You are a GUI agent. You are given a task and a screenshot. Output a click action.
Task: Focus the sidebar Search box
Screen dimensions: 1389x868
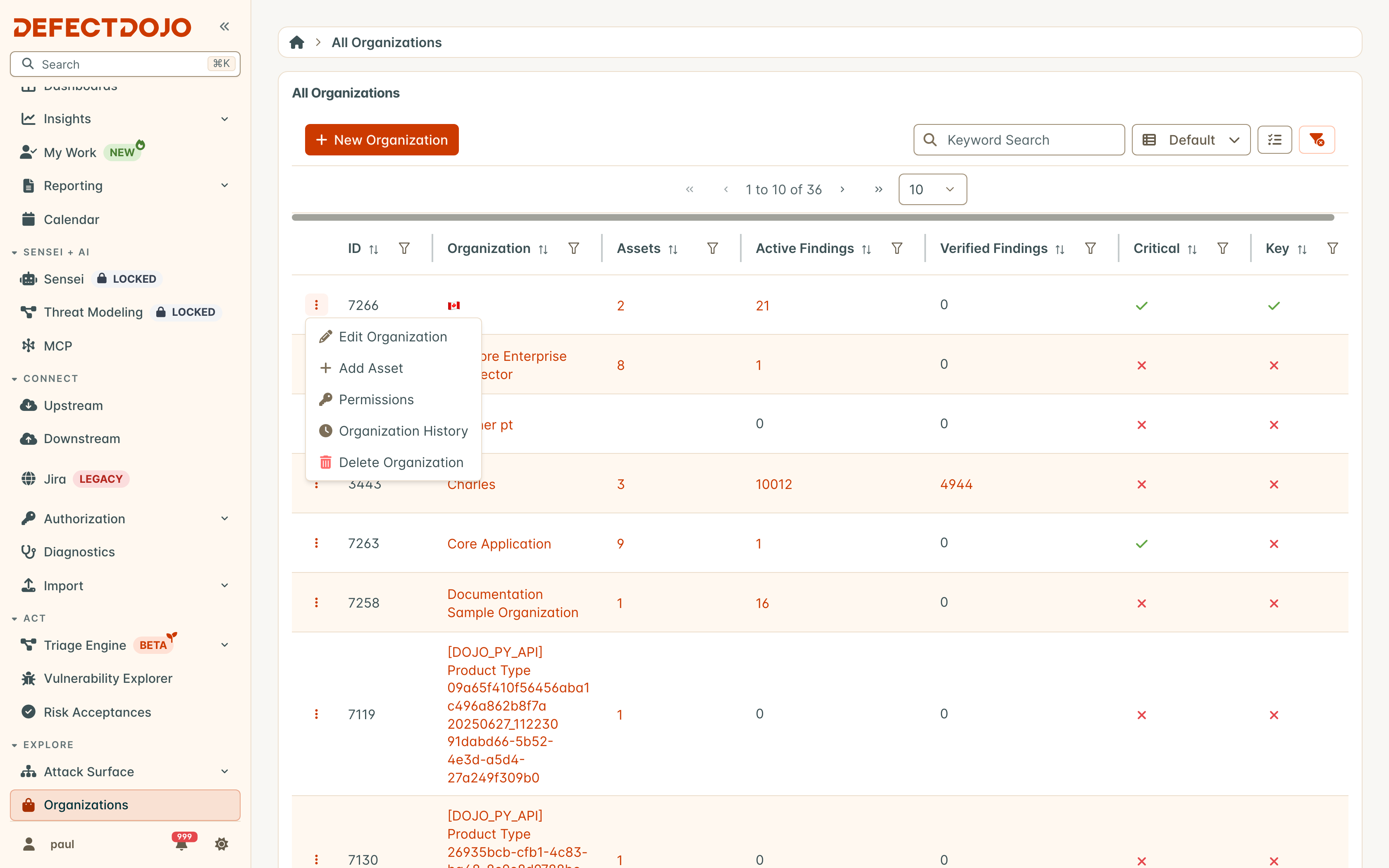click(x=125, y=64)
